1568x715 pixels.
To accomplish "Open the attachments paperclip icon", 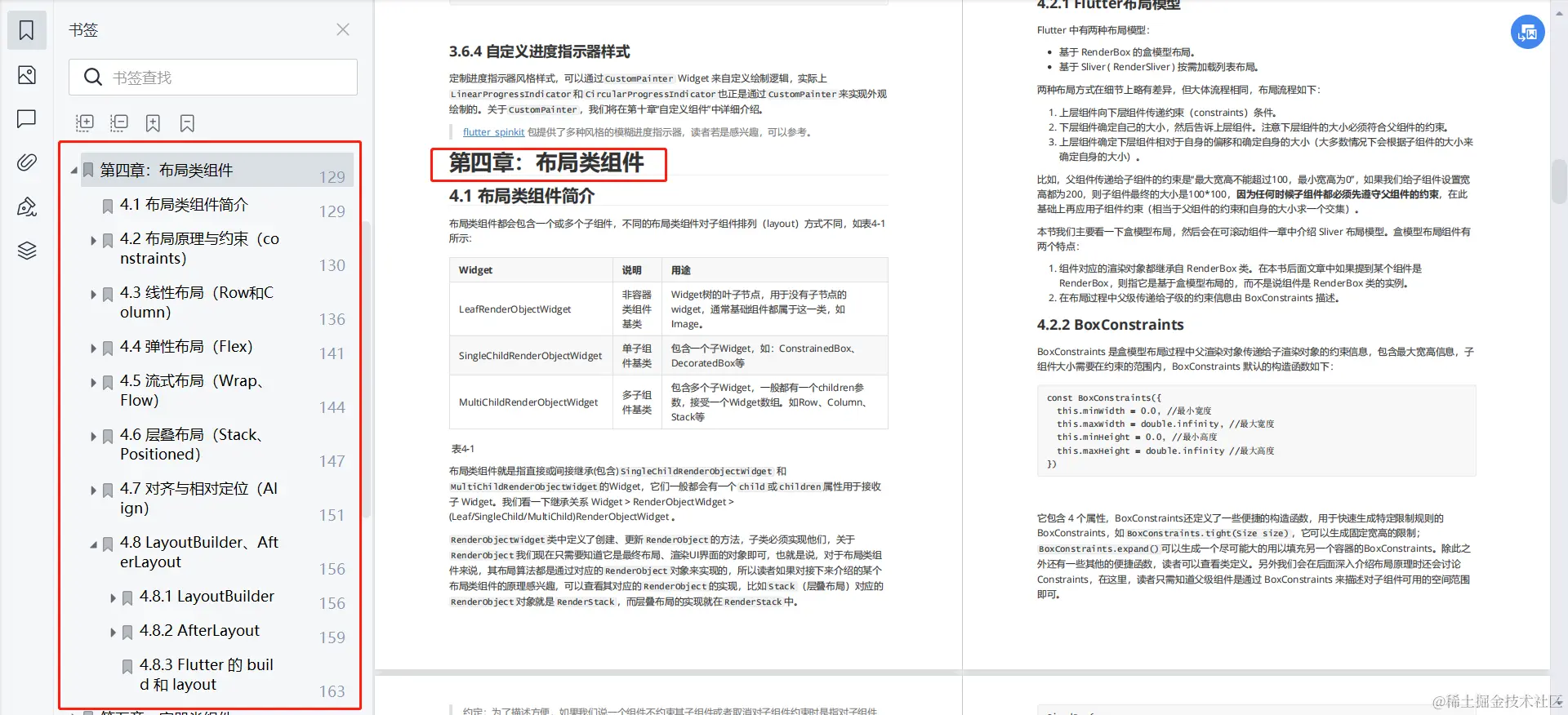I will point(27,162).
